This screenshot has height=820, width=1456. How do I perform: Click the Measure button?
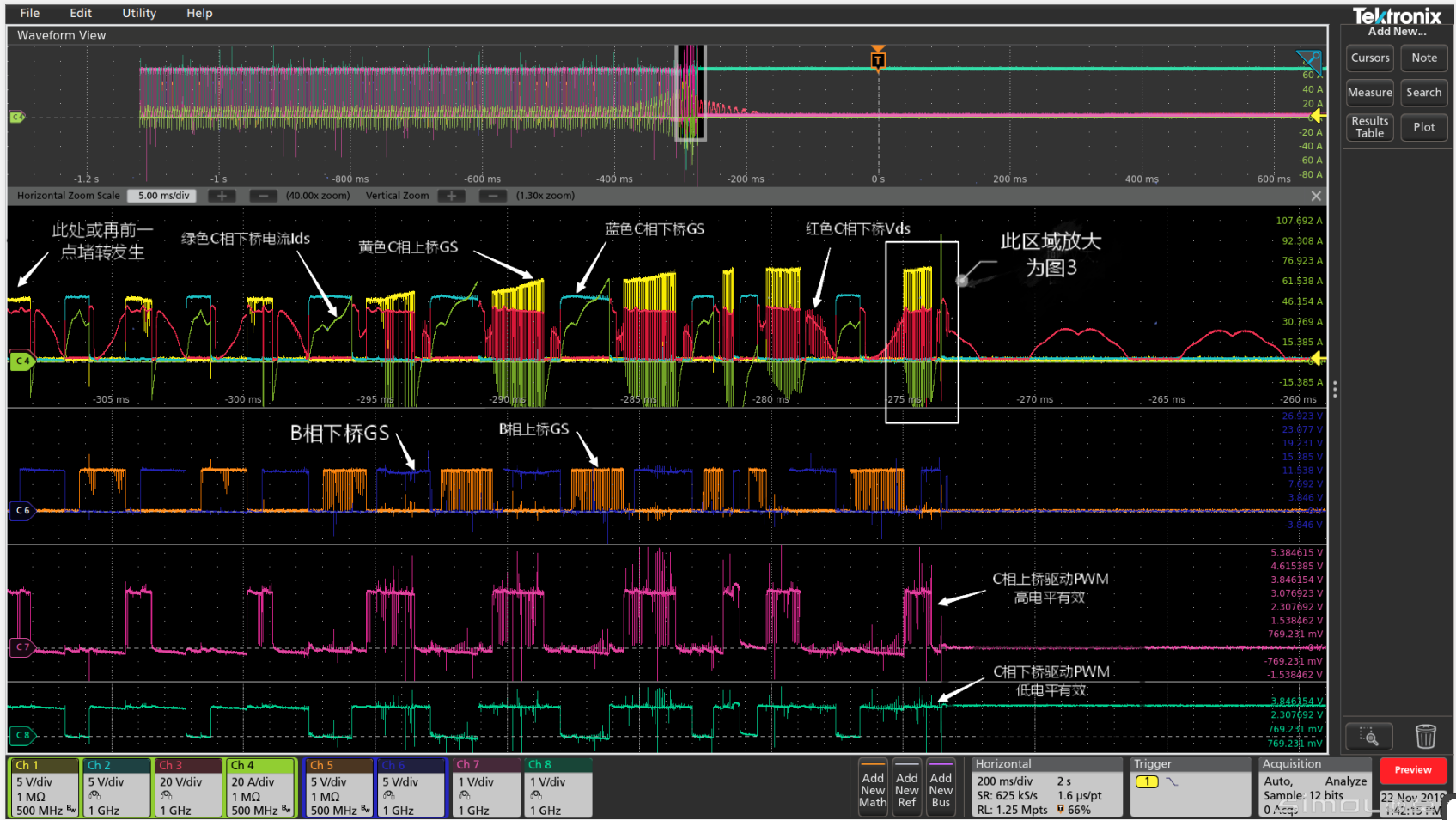pyautogui.click(x=1370, y=93)
